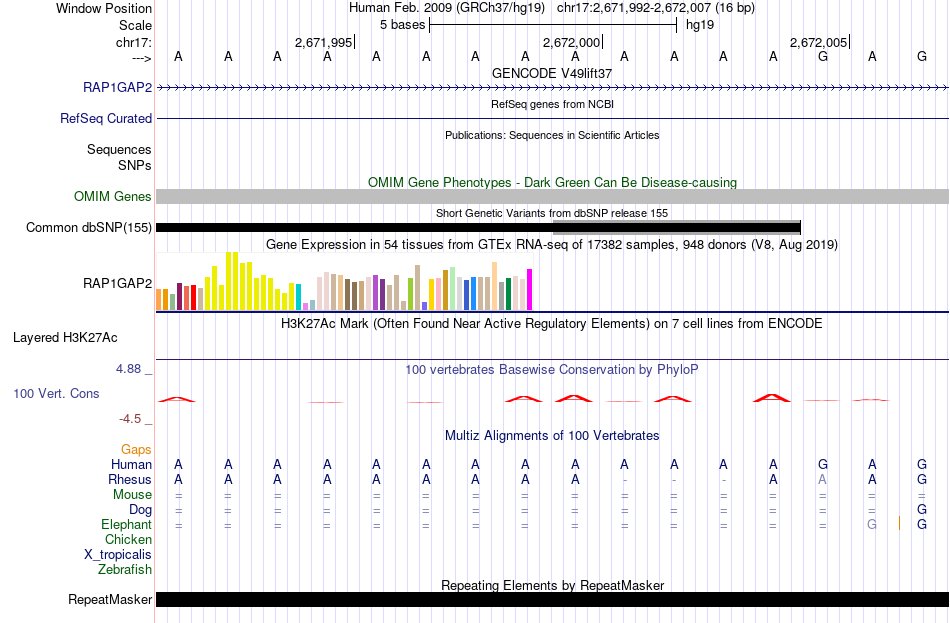Click the orange Gaps label
The height and width of the screenshot is (623, 950).
(136, 449)
